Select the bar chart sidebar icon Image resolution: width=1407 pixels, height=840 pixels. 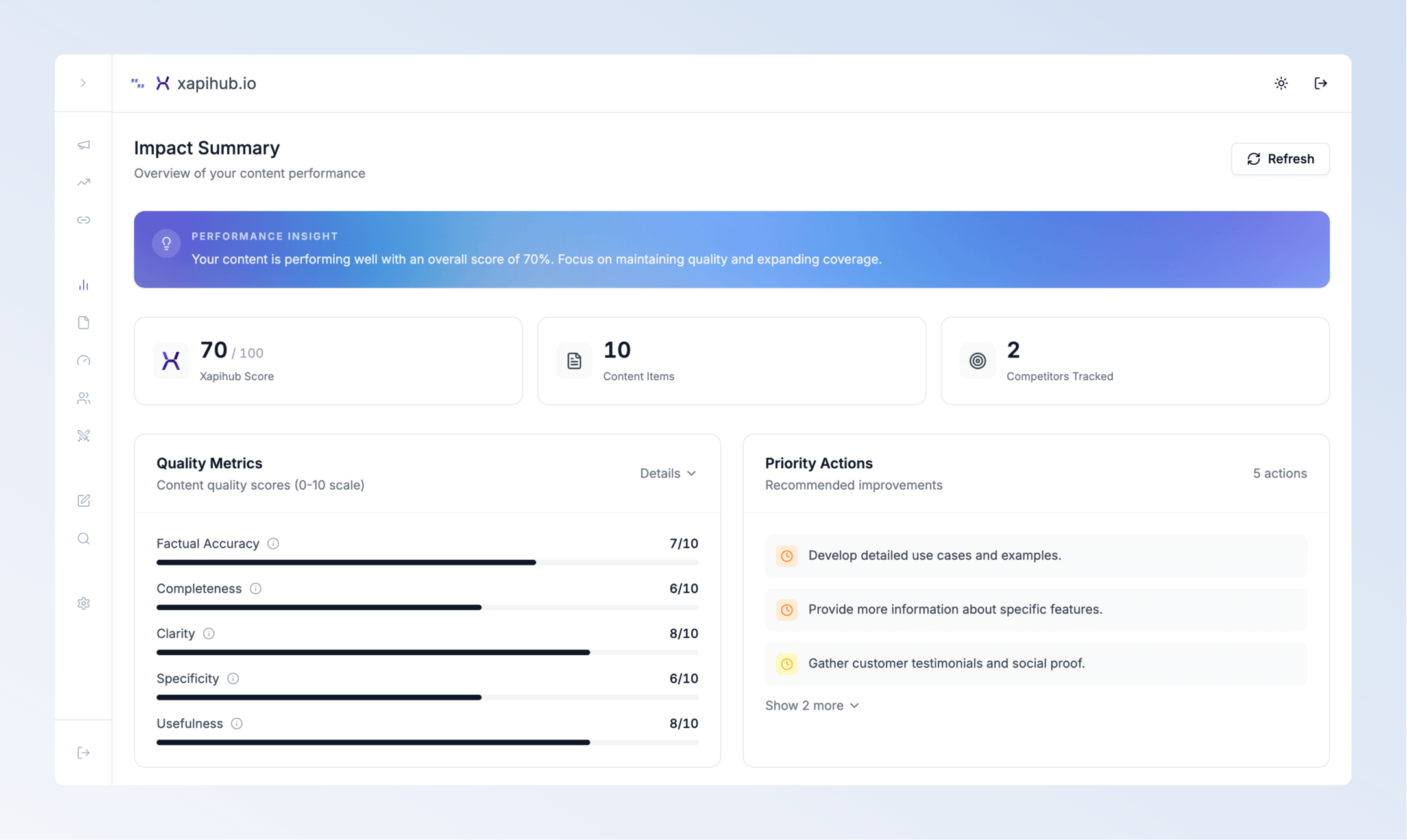point(84,285)
